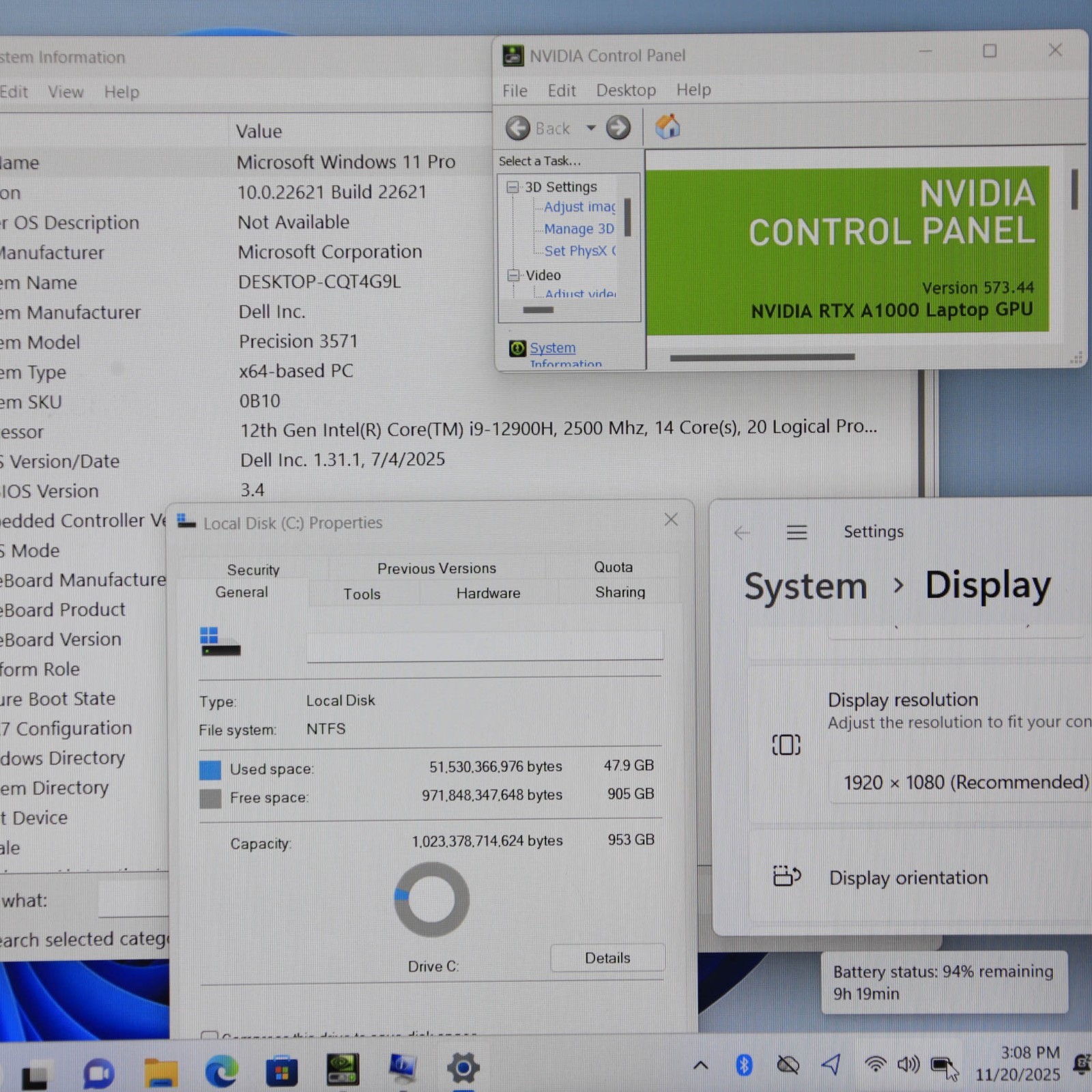Open the Settings hamburger navigation menu
Viewport: 1092px width, 1092px height.
796,532
